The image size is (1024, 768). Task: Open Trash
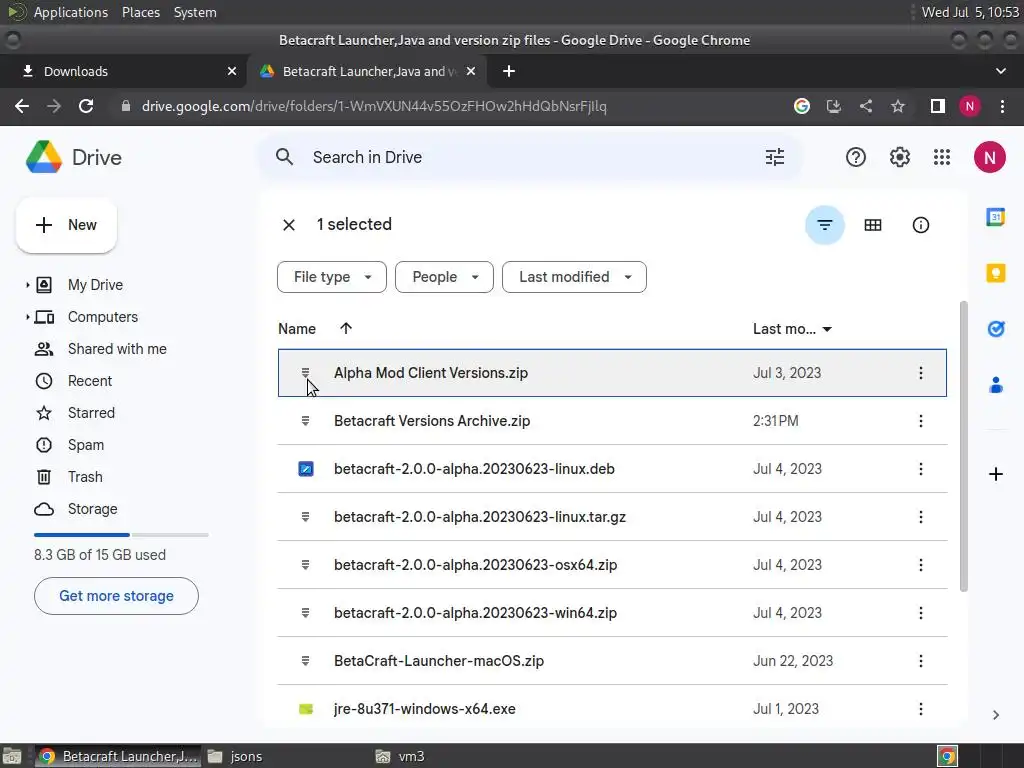pyautogui.click(x=85, y=477)
